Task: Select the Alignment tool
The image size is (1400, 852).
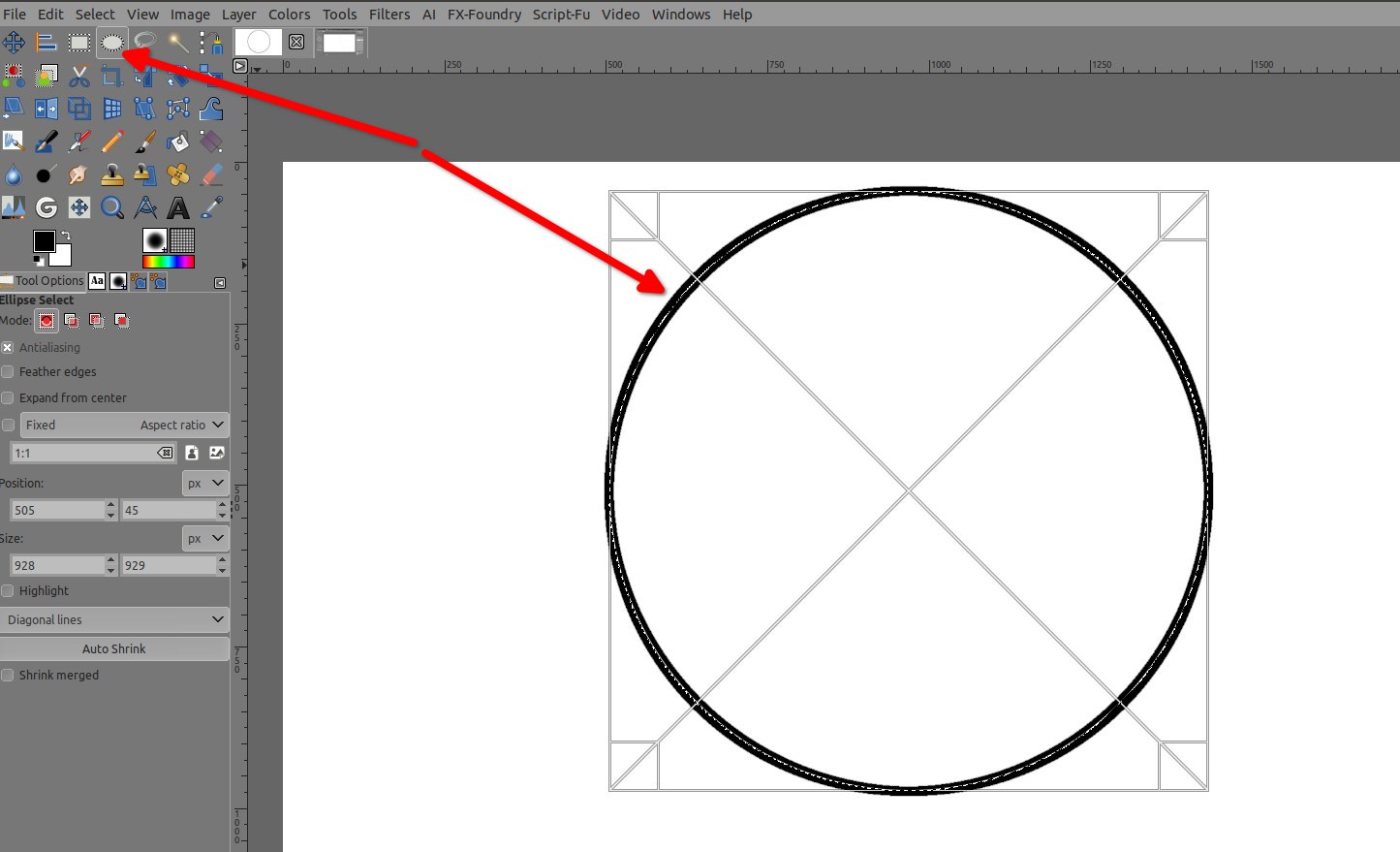Action: [47, 42]
